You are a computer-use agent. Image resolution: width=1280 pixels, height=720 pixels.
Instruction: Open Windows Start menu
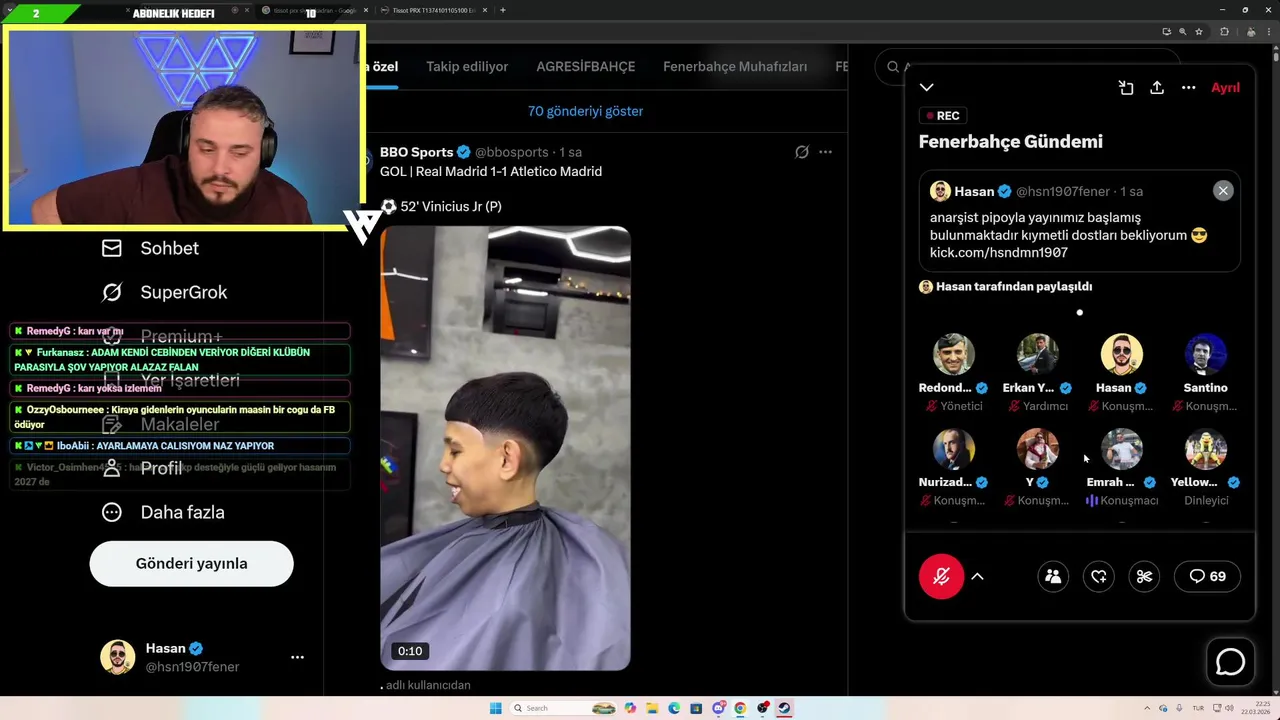point(495,708)
